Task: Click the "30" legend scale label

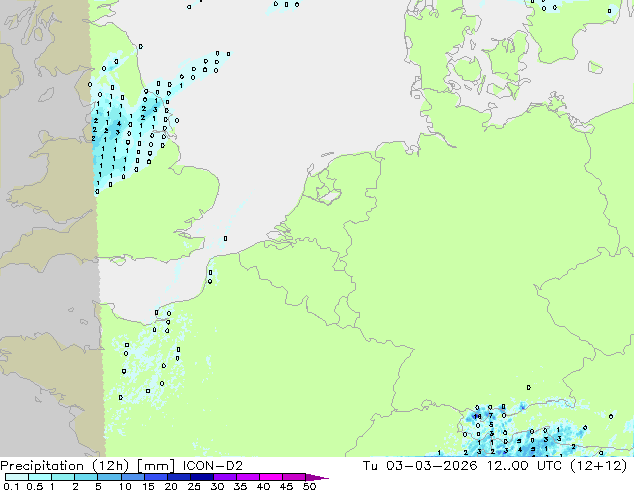Action: (217, 486)
